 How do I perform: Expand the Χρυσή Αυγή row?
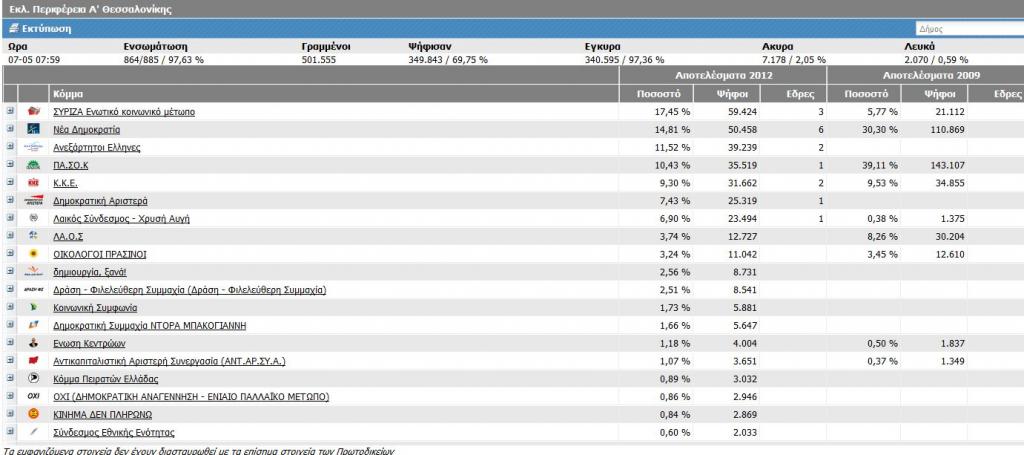tap(10, 218)
